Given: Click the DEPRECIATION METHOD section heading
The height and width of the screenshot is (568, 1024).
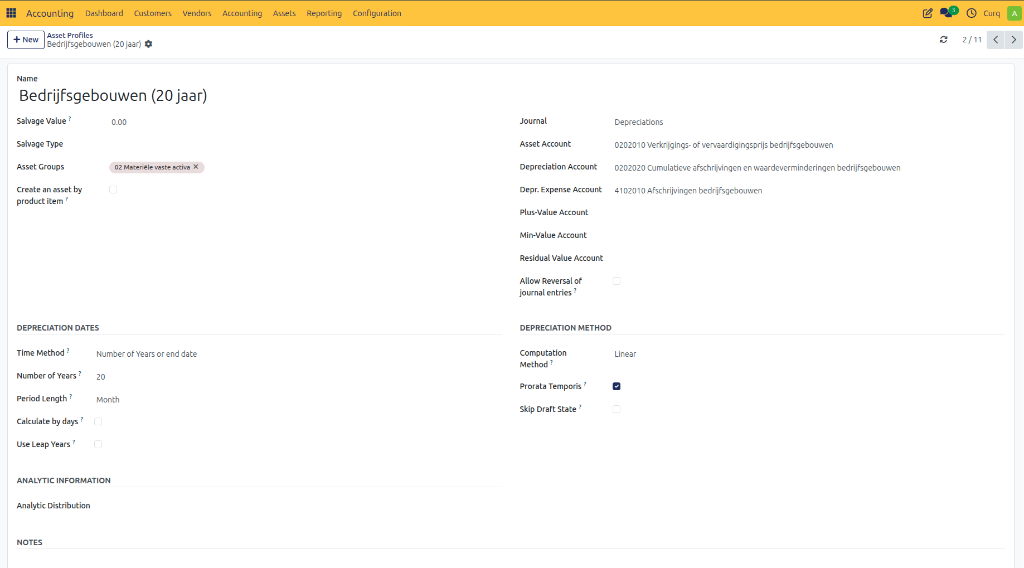Looking at the screenshot, I should (x=566, y=328).
